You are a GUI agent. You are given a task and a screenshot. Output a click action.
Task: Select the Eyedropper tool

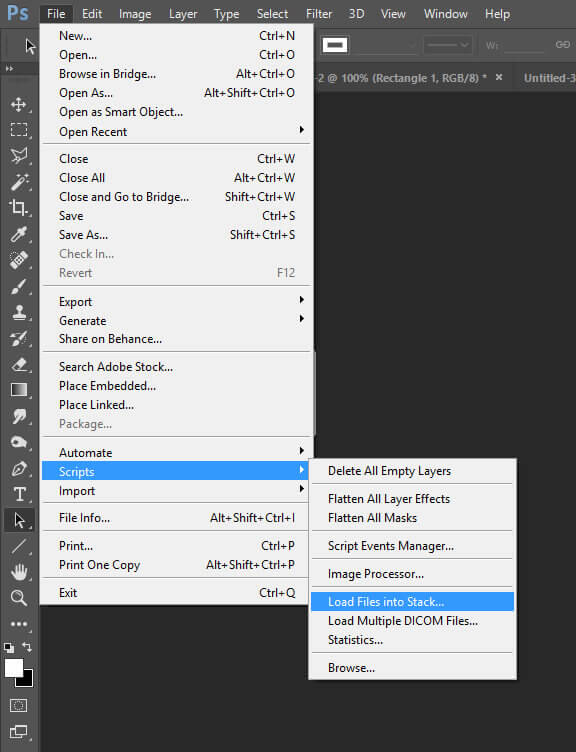[19, 234]
